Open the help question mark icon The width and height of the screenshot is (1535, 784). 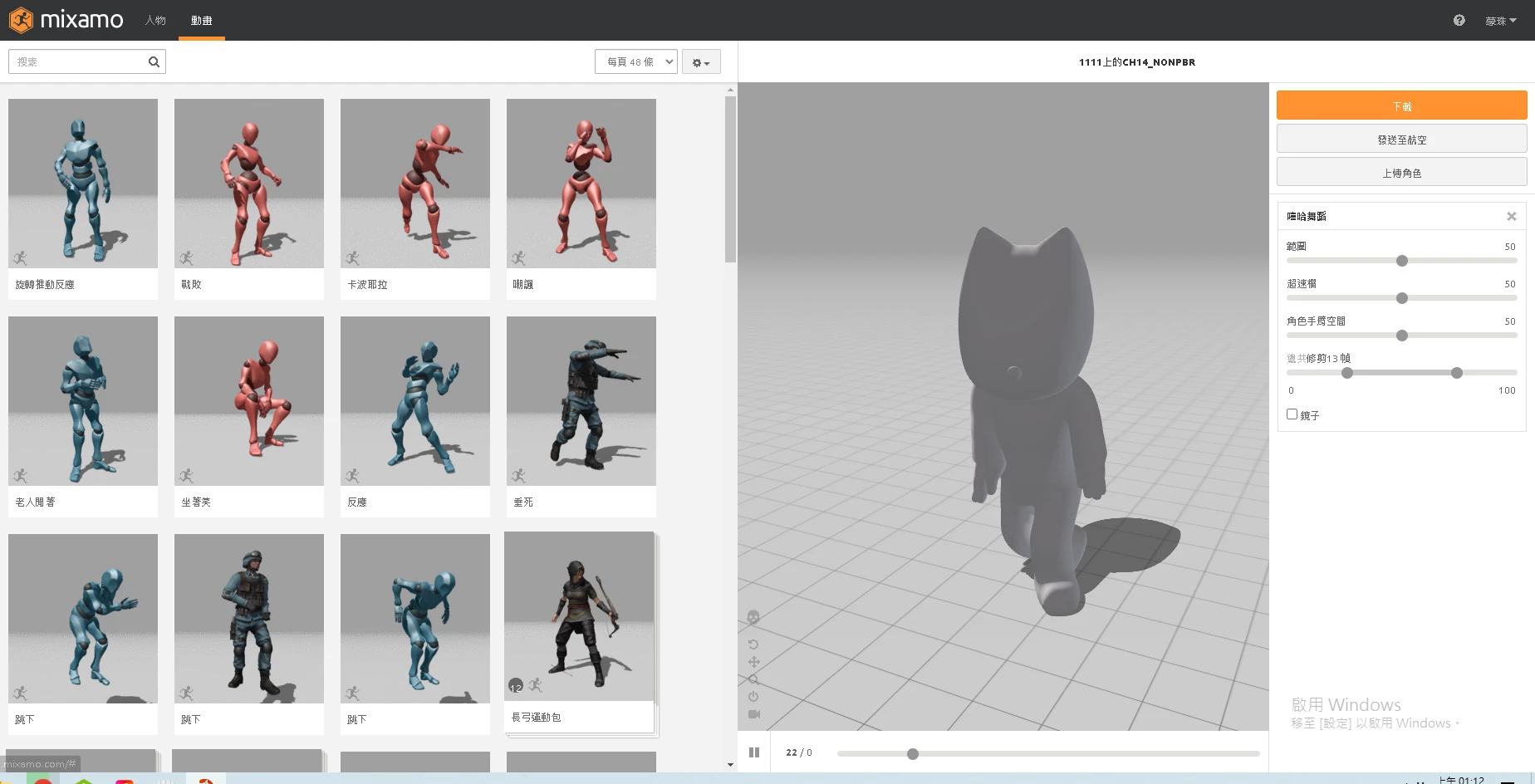point(1459,20)
